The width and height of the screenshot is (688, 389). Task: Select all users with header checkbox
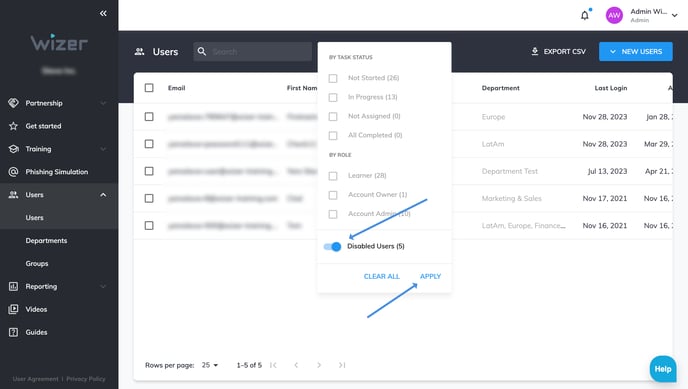tap(149, 88)
